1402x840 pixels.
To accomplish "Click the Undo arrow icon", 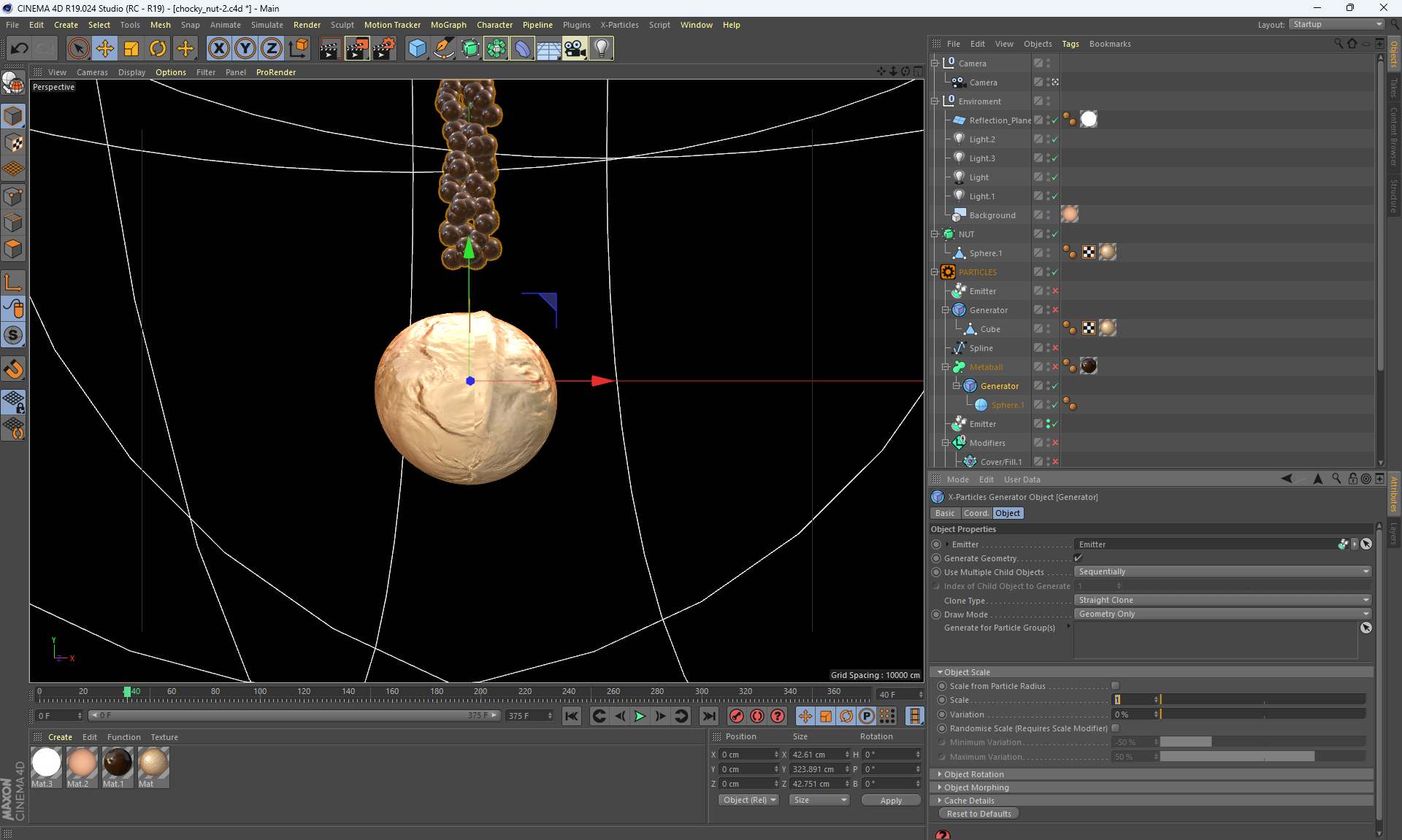I will pyautogui.click(x=20, y=49).
